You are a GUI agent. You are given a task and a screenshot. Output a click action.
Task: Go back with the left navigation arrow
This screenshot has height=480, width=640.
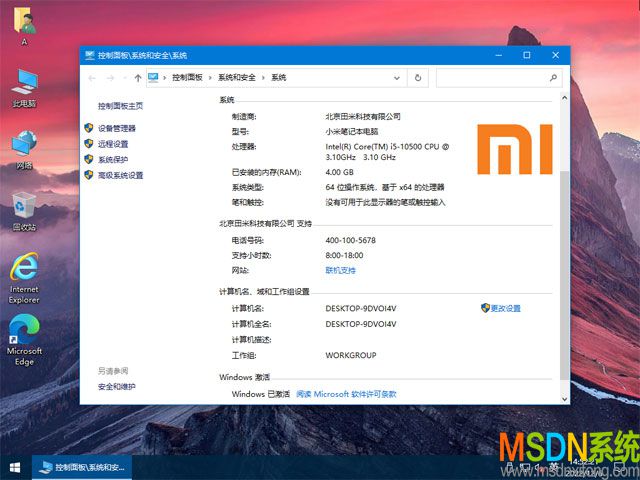(x=92, y=78)
